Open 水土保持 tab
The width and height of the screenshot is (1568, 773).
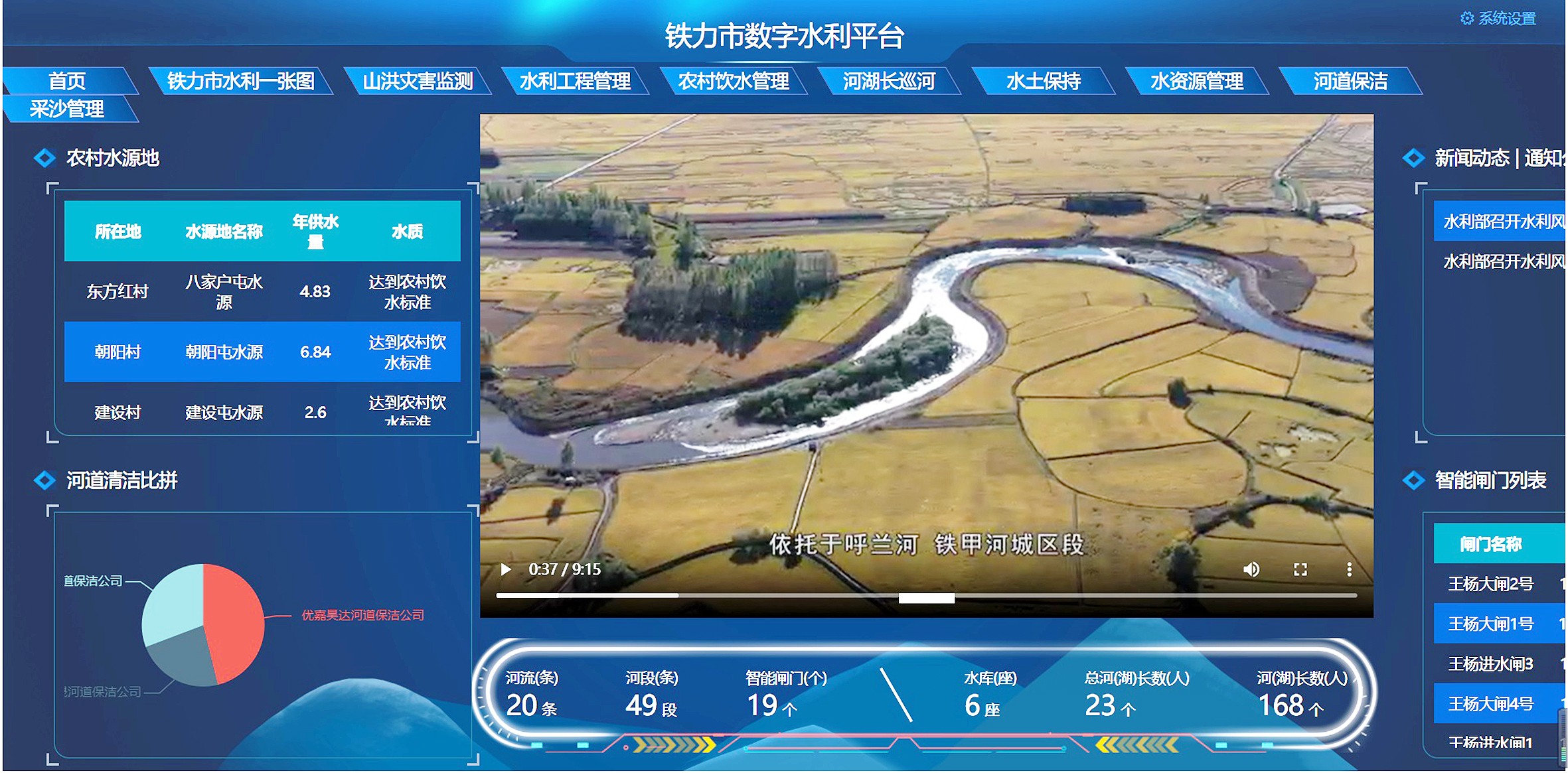click(1043, 81)
